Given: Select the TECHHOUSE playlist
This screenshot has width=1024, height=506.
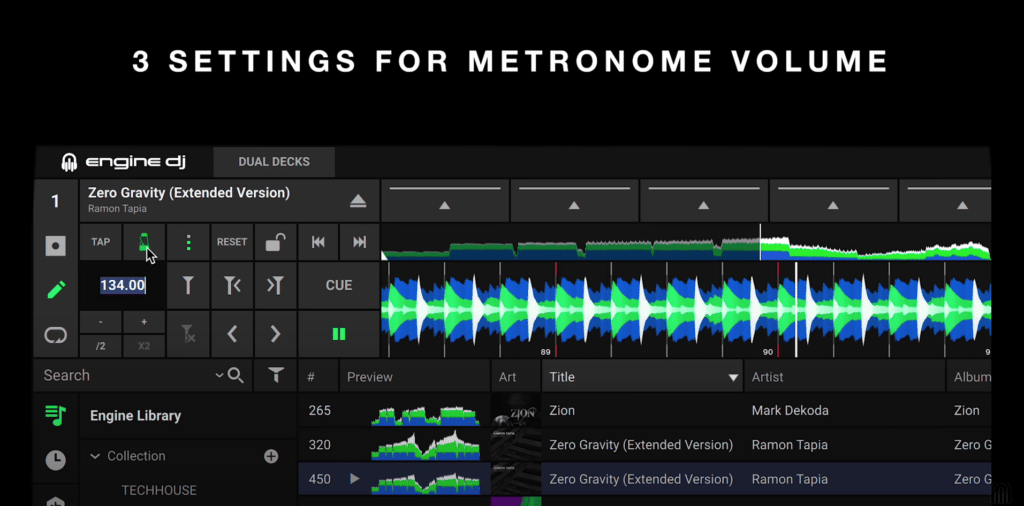Looking at the screenshot, I should pyautogui.click(x=159, y=490).
